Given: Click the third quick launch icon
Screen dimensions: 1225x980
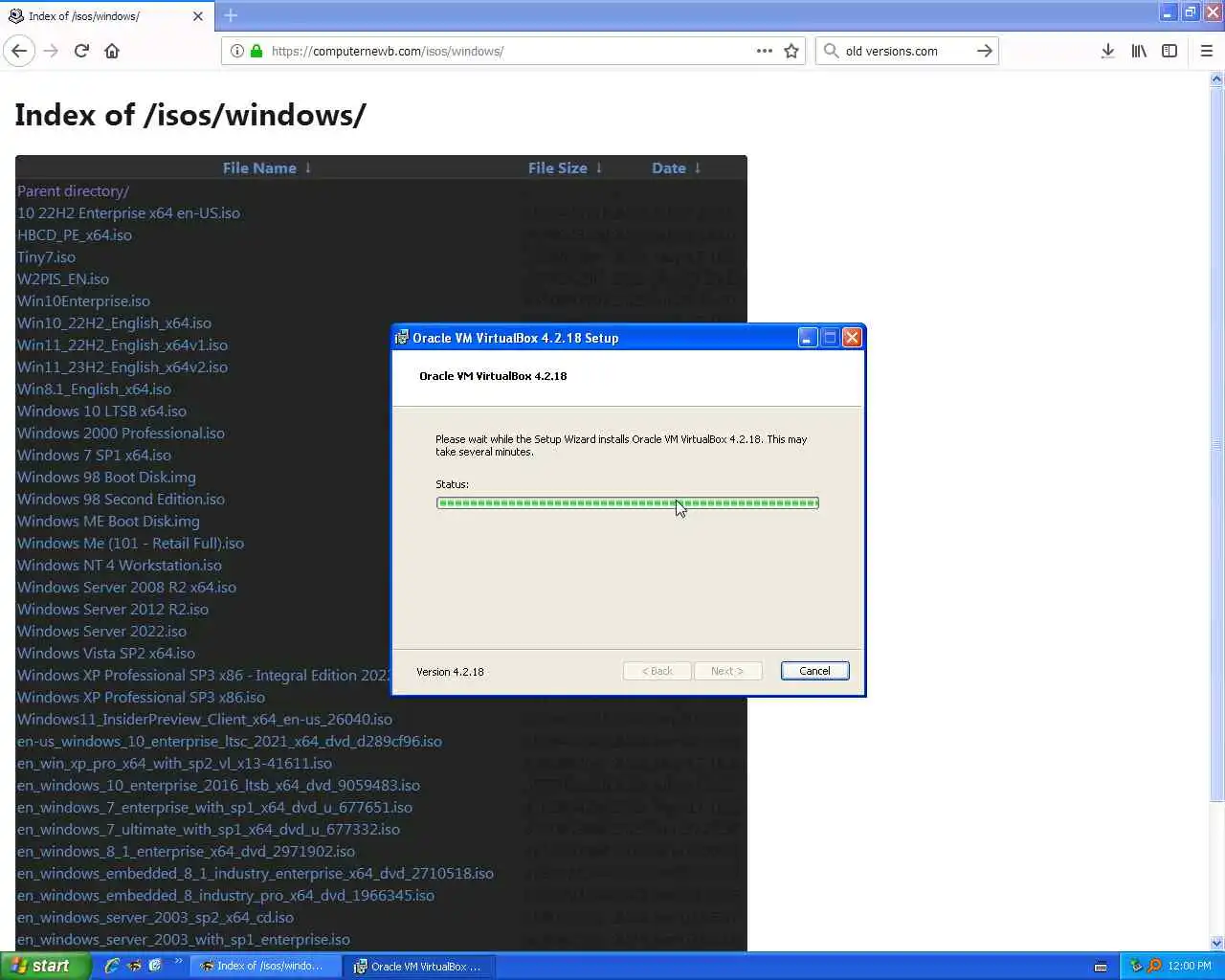Looking at the screenshot, I should tap(155, 966).
